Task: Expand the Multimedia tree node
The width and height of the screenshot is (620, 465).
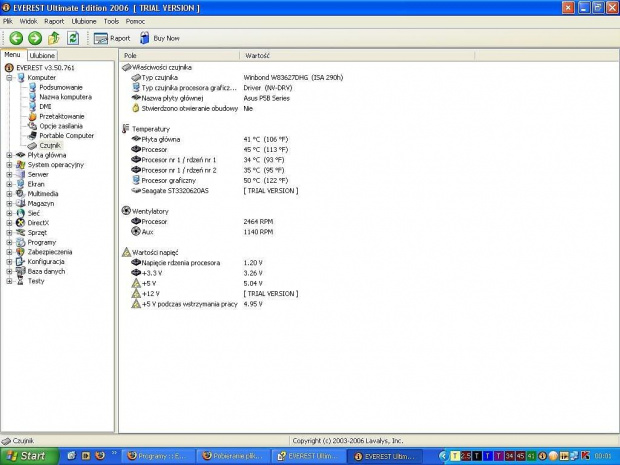Action: coord(9,194)
